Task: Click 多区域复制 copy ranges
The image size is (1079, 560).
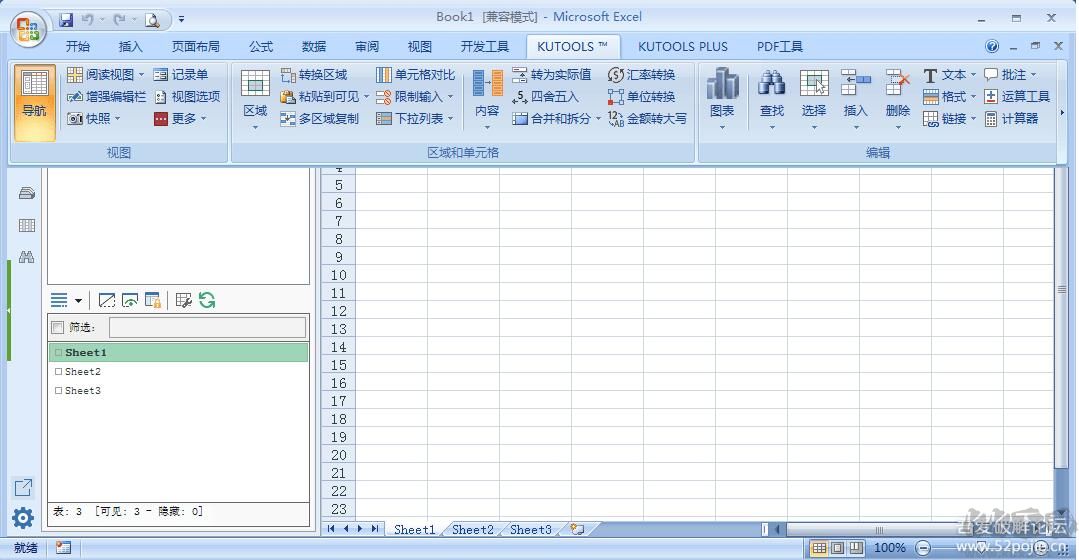Action: click(320, 118)
